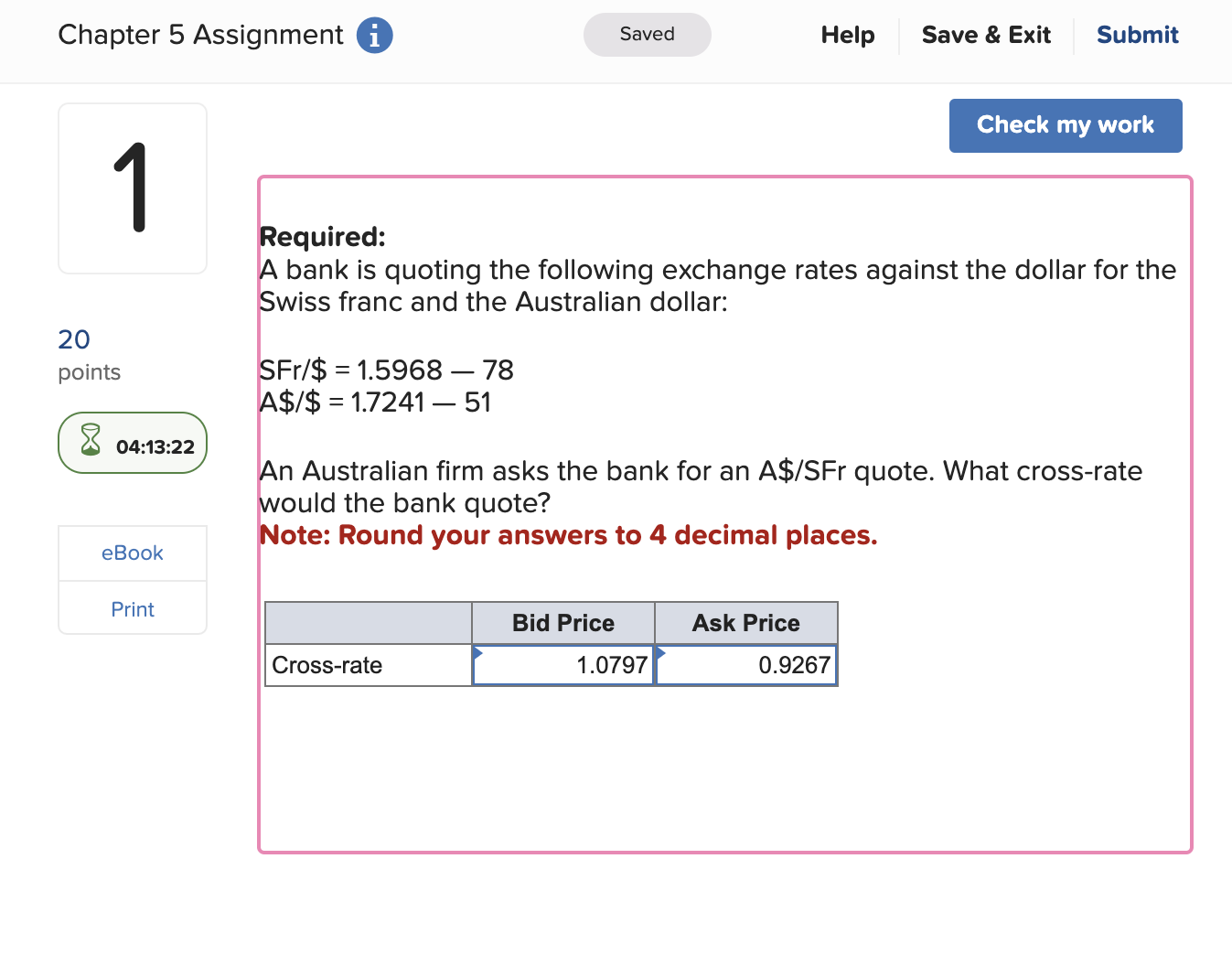The width and height of the screenshot is (1232, 966).
Task: Click the Cross-rate row label
Action: click(x=327, y=665)
